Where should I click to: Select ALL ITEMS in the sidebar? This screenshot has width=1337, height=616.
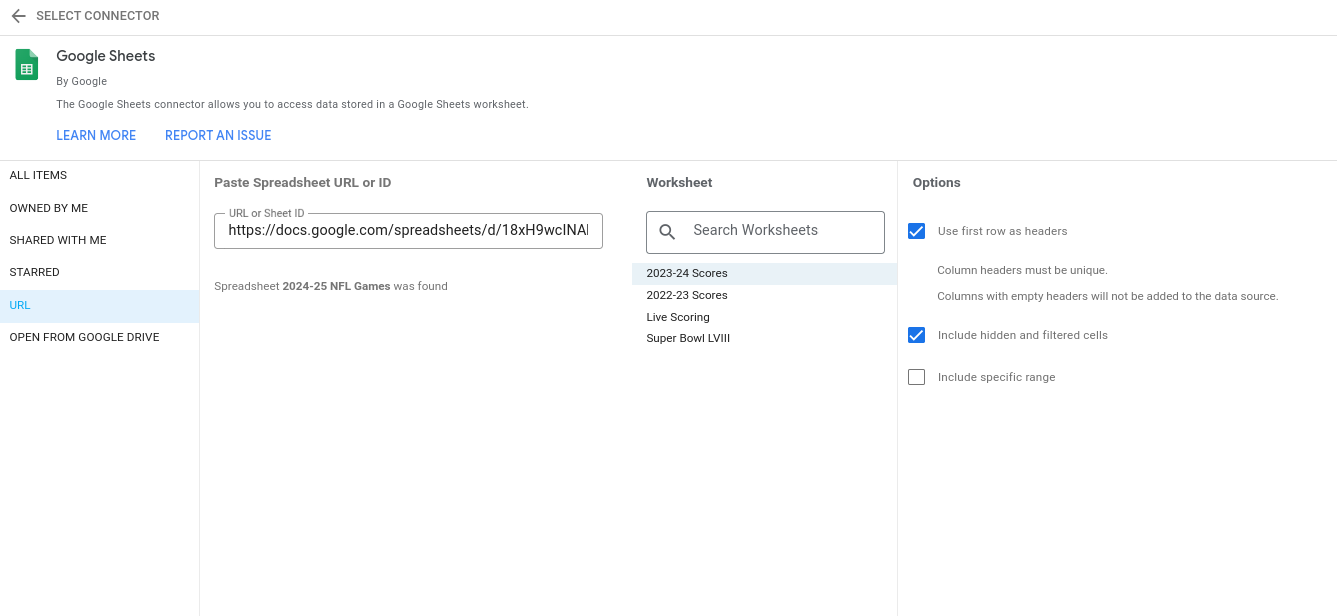click(38, 175)
